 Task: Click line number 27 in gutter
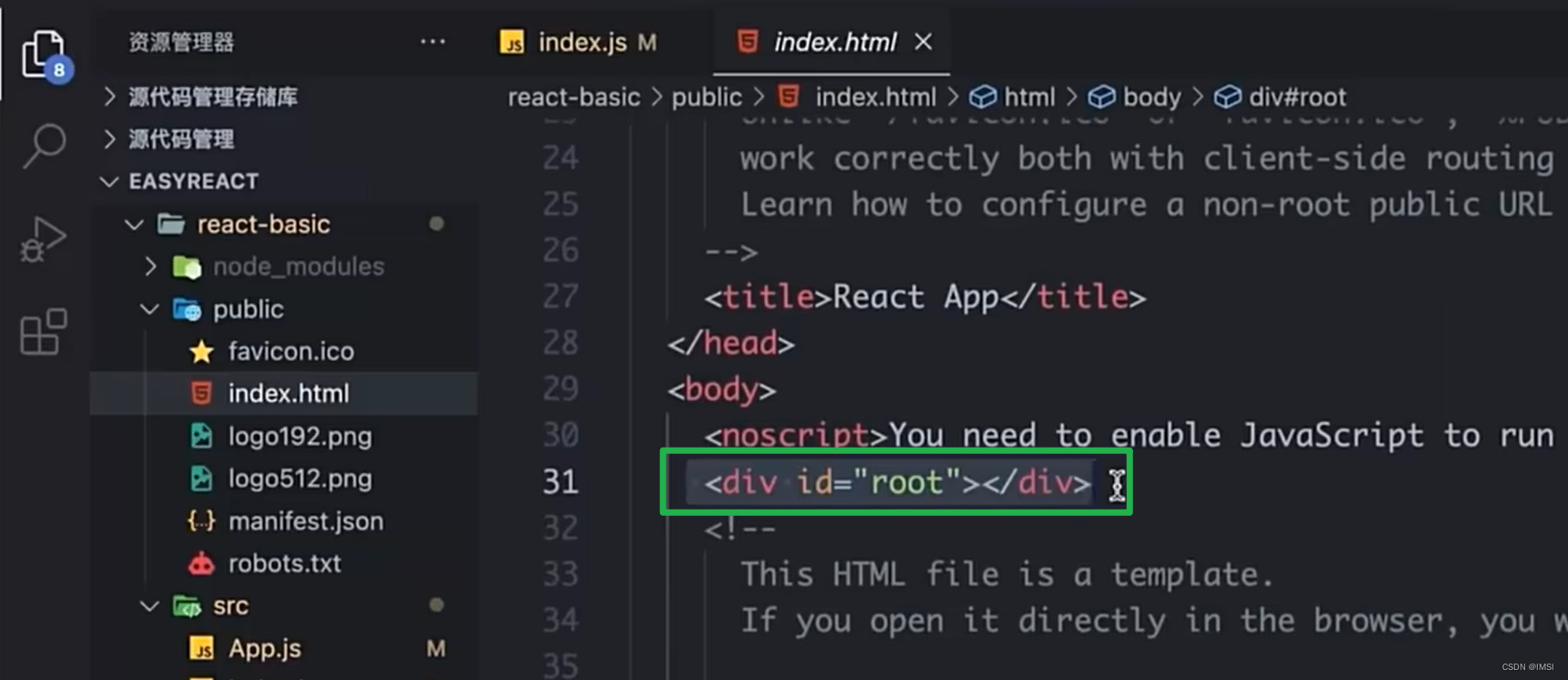(x=561, y=296)
